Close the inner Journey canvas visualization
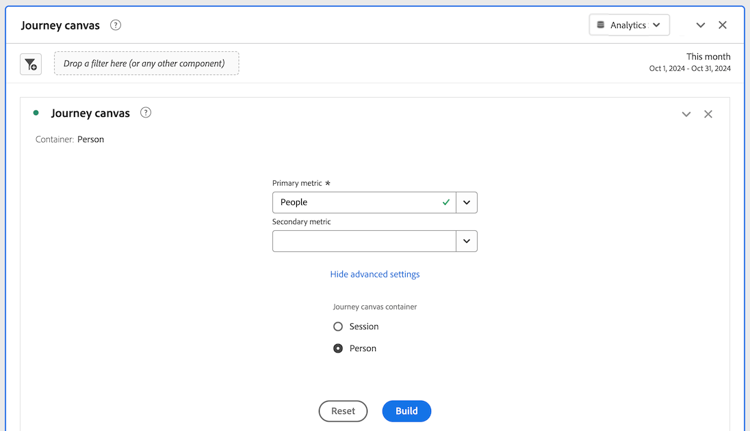Image resolution: width=750 pixels, height=431 pixels. tap(708, 114)
